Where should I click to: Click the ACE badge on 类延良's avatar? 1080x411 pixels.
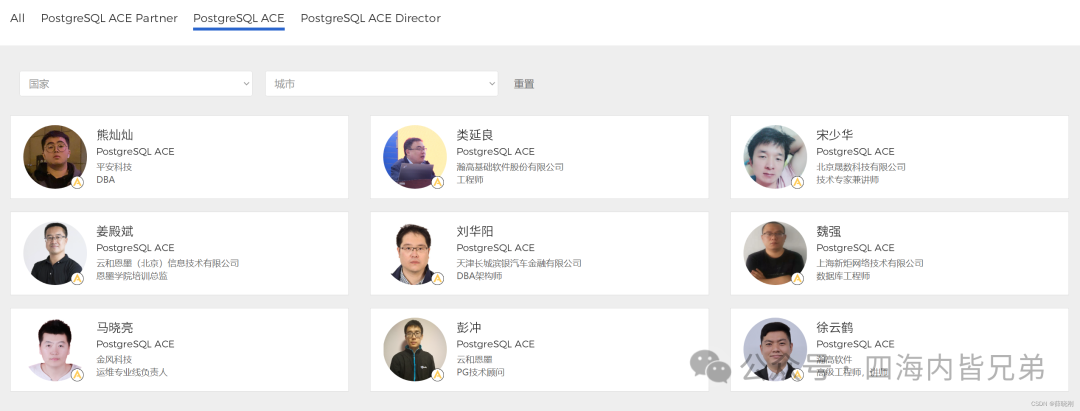(437, 182)
